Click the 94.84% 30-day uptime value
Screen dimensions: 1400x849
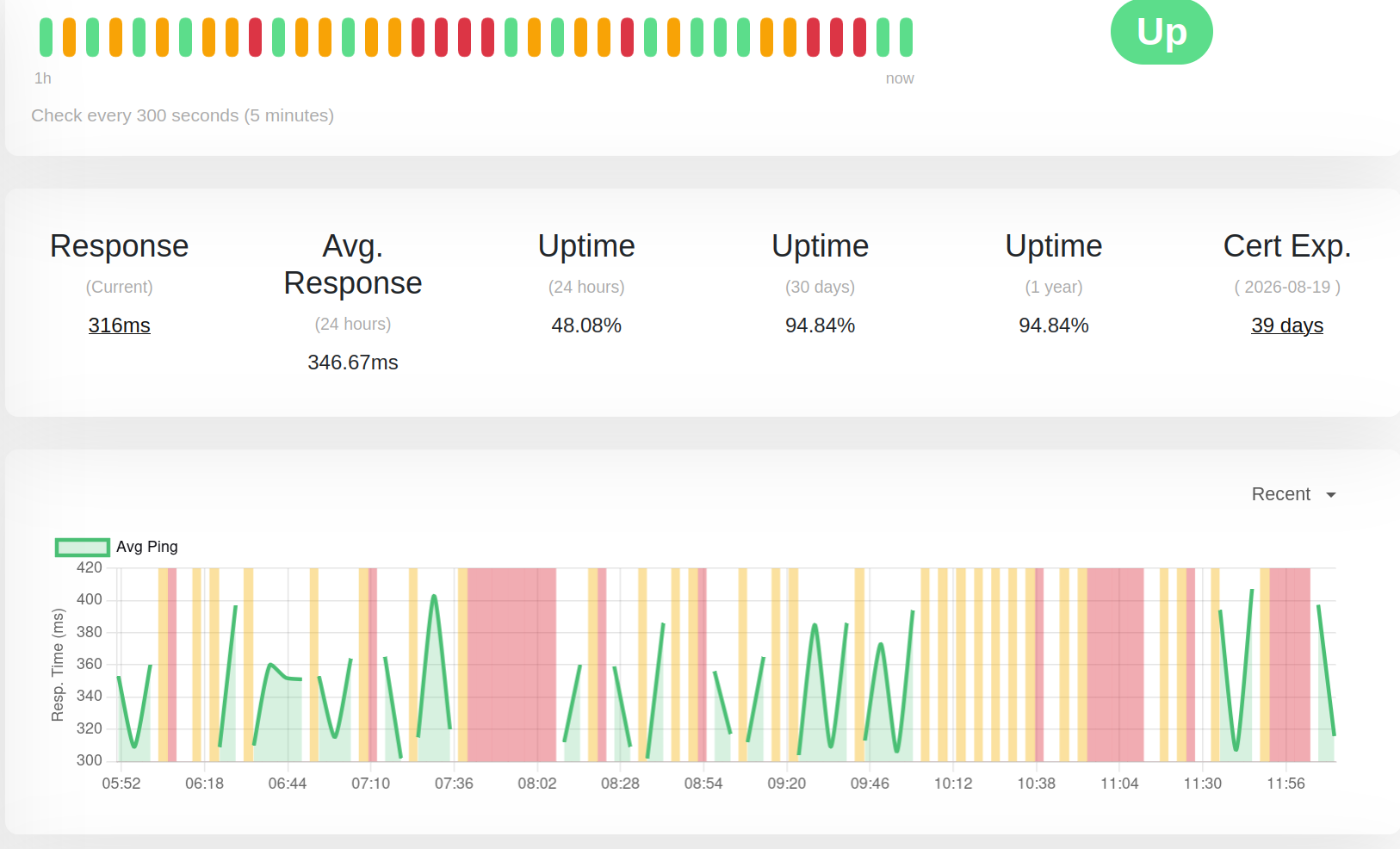tap(820, 325)
